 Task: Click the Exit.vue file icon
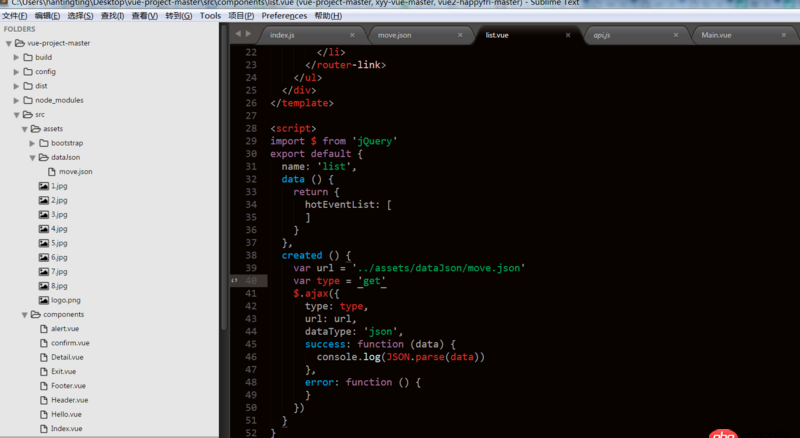44,372
